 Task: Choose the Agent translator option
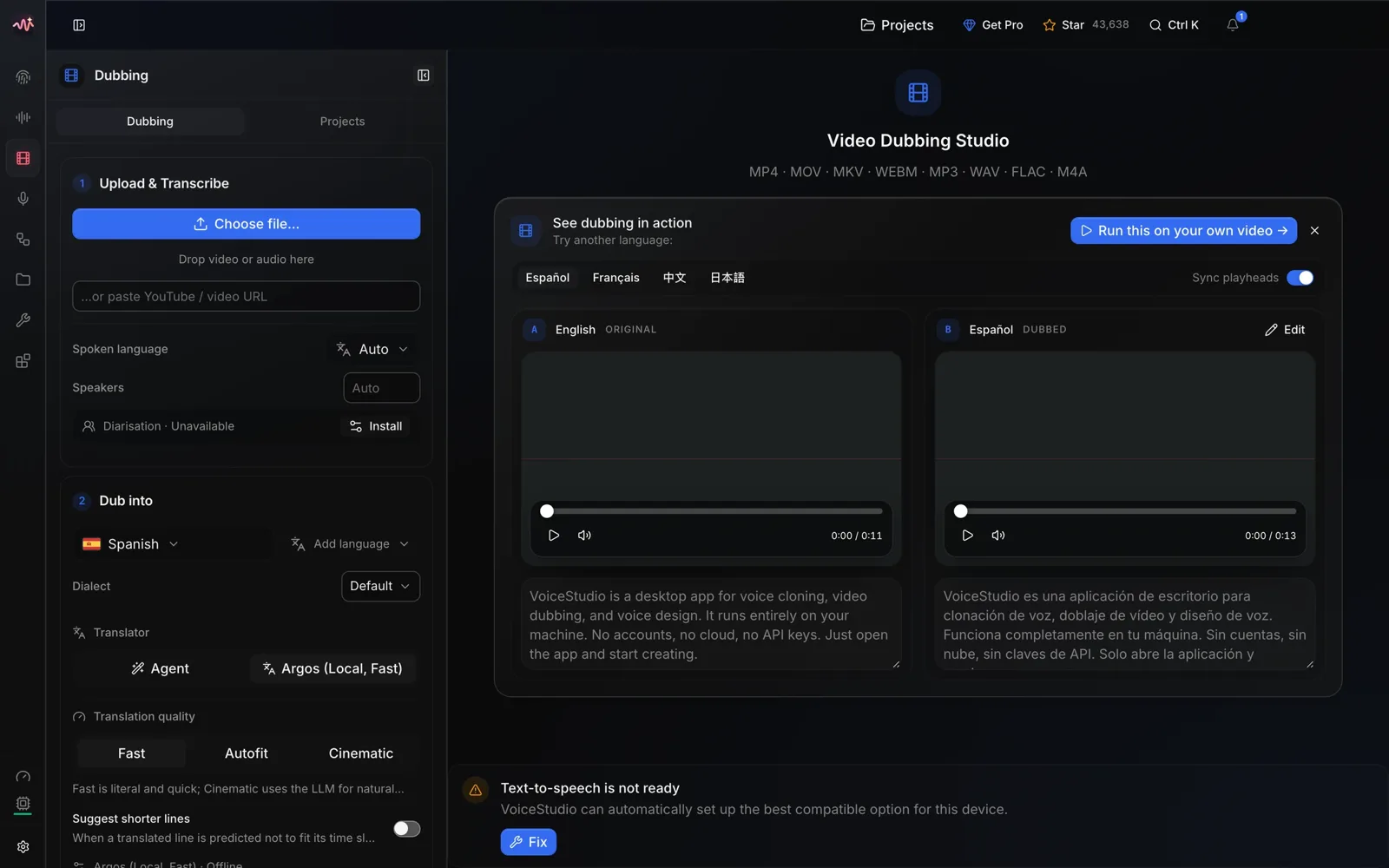pyautogui.click(x=161, y=668)
